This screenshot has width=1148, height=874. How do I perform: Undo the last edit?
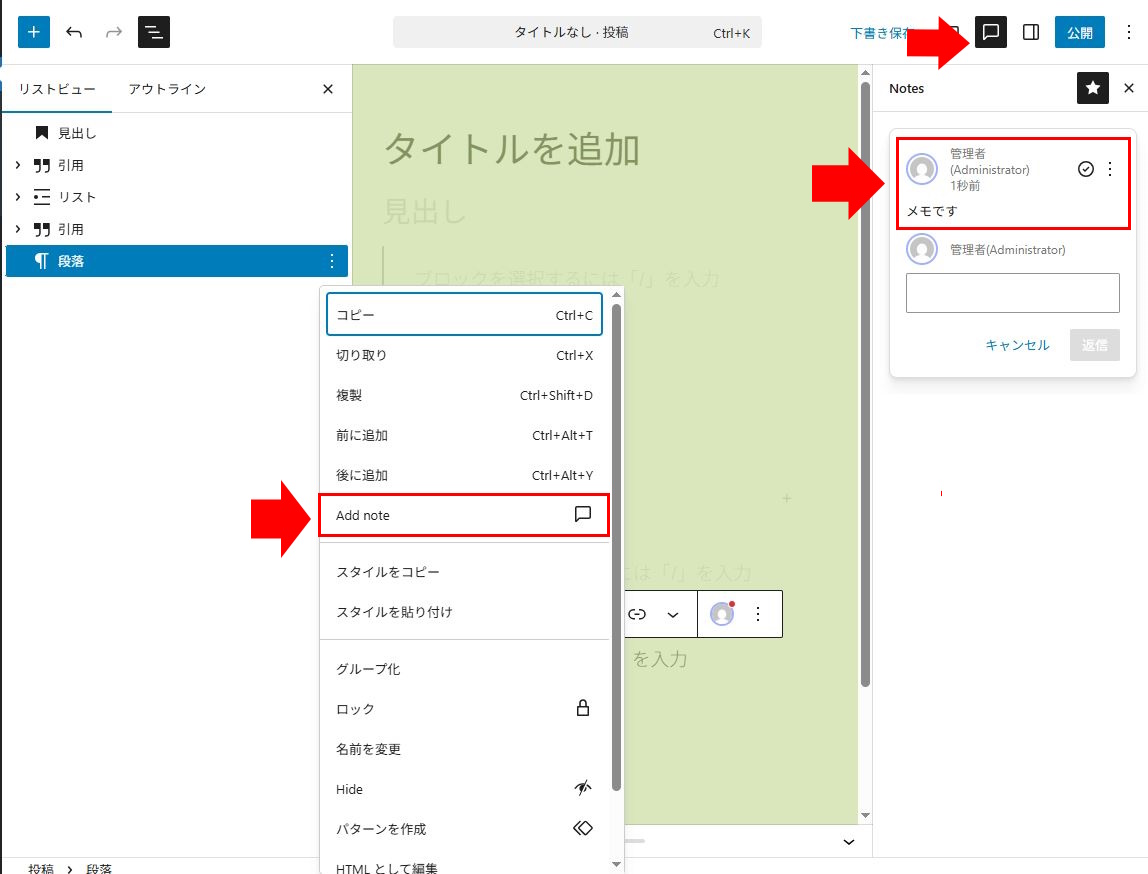pyautogui.click(x=74, y=32)
